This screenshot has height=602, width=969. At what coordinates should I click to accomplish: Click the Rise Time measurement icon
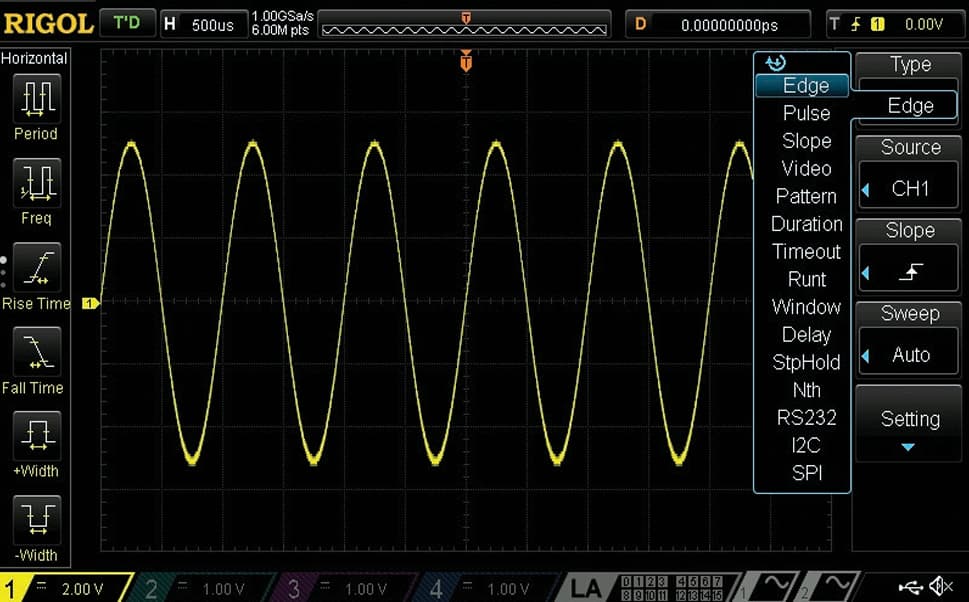[35, 268]
